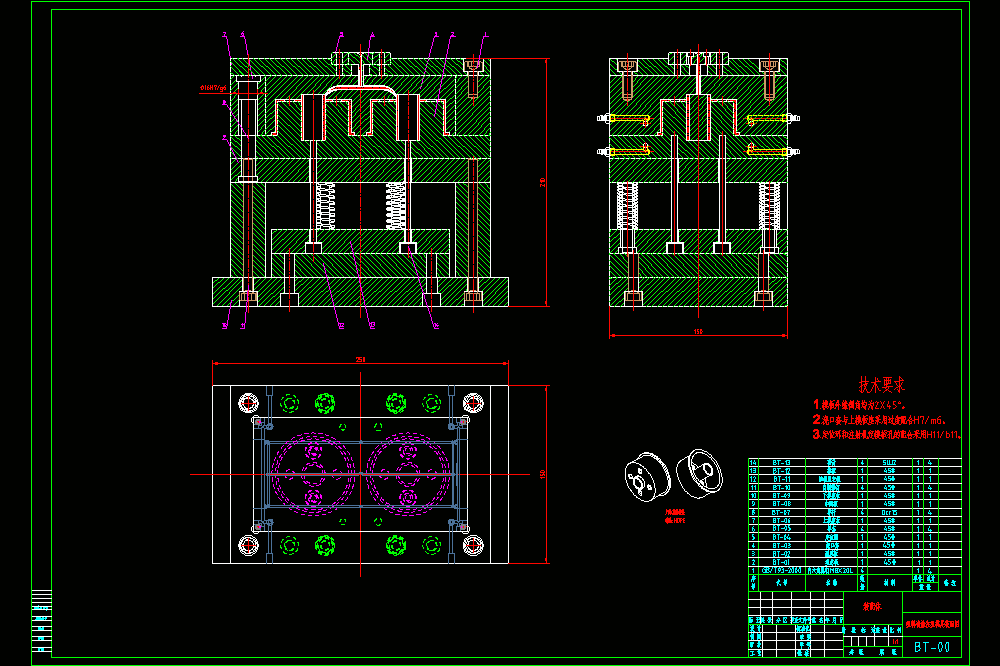
Task: Click the red 技术要求 heading
Action: [x=881, y=385]
